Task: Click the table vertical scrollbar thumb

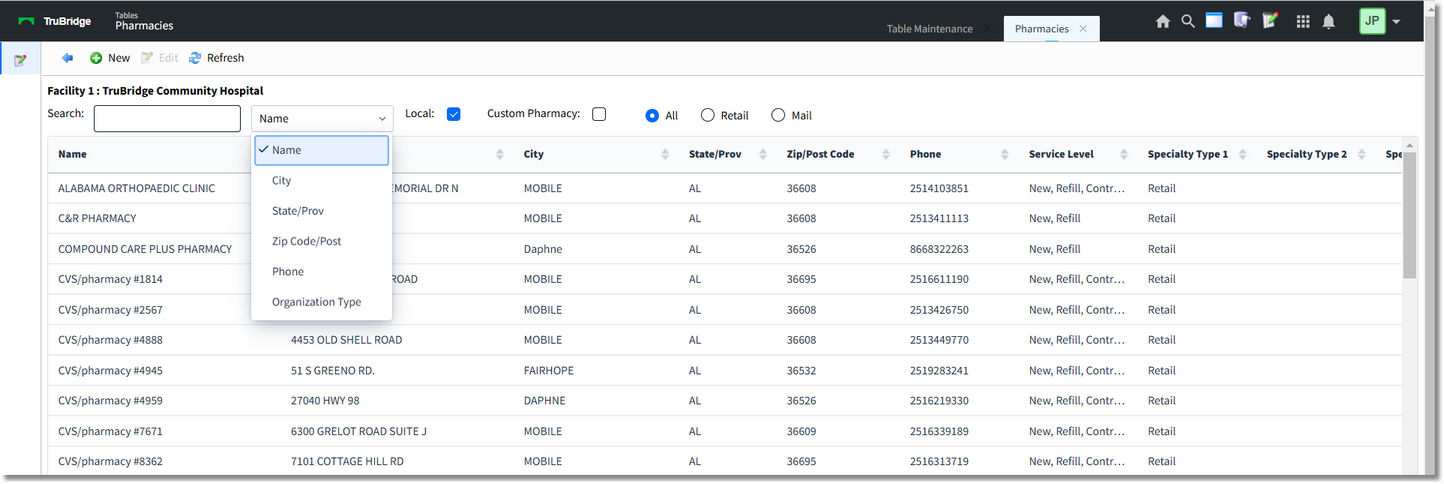Action: click(1409, 215)
